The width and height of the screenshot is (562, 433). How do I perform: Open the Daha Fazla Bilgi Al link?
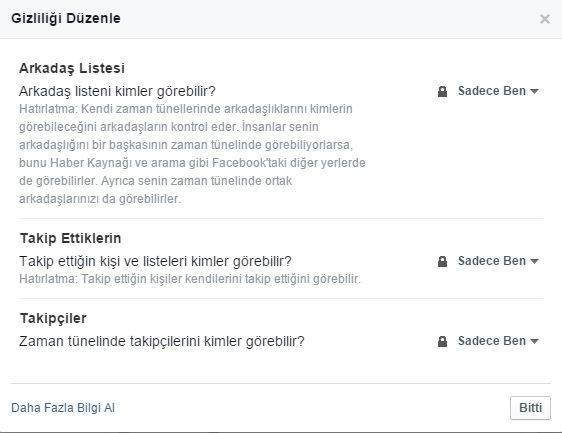[x=63, y=408]
